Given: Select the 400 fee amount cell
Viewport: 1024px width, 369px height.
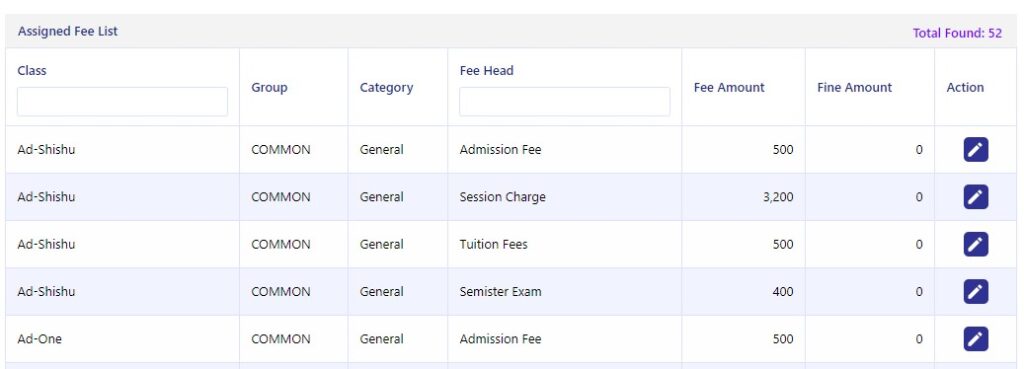Looking at the screenshot, I should click(783, 291).
